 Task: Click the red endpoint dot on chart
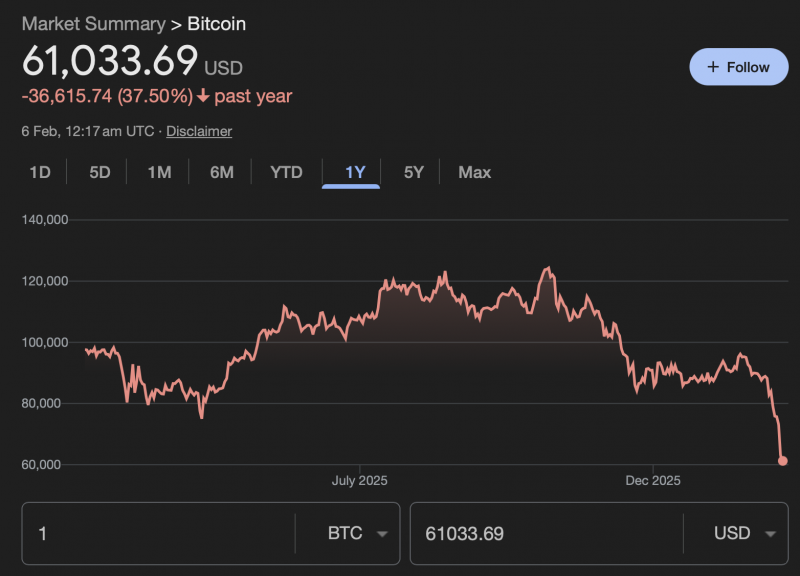tap(782, 461)
